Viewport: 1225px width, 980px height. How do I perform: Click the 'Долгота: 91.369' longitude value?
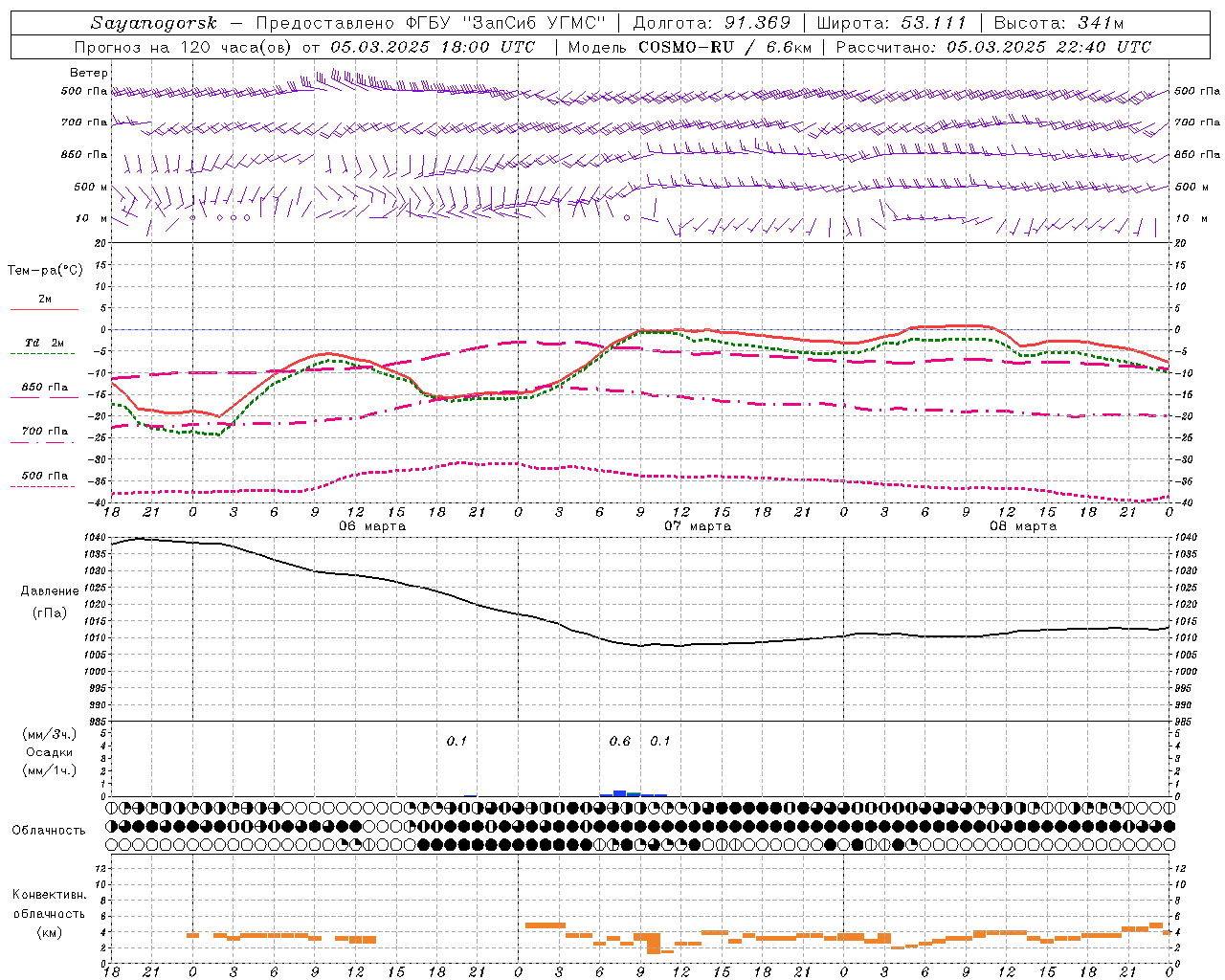(712, 23)
